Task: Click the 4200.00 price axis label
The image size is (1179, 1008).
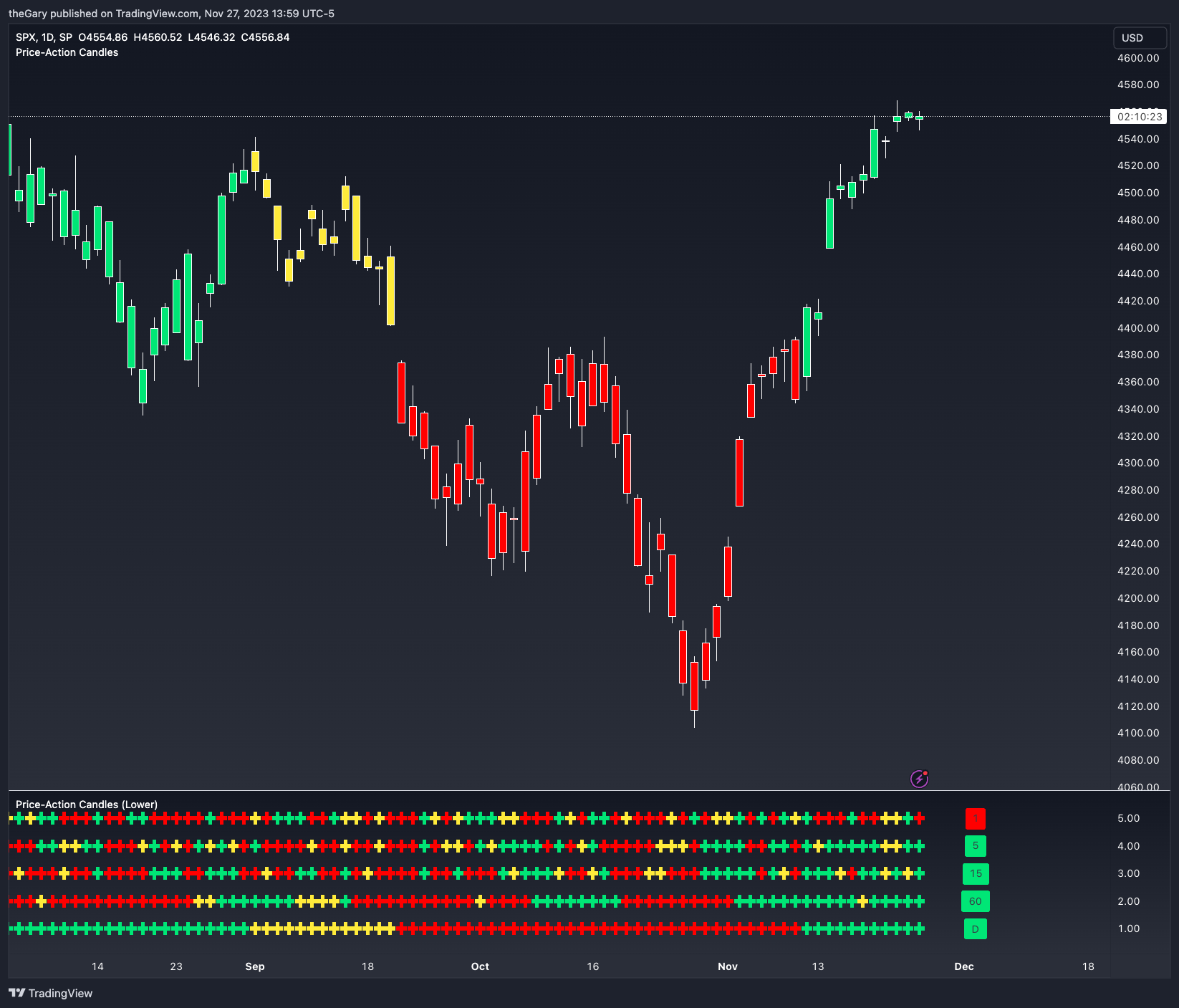Action: (x=1138, y=598)
